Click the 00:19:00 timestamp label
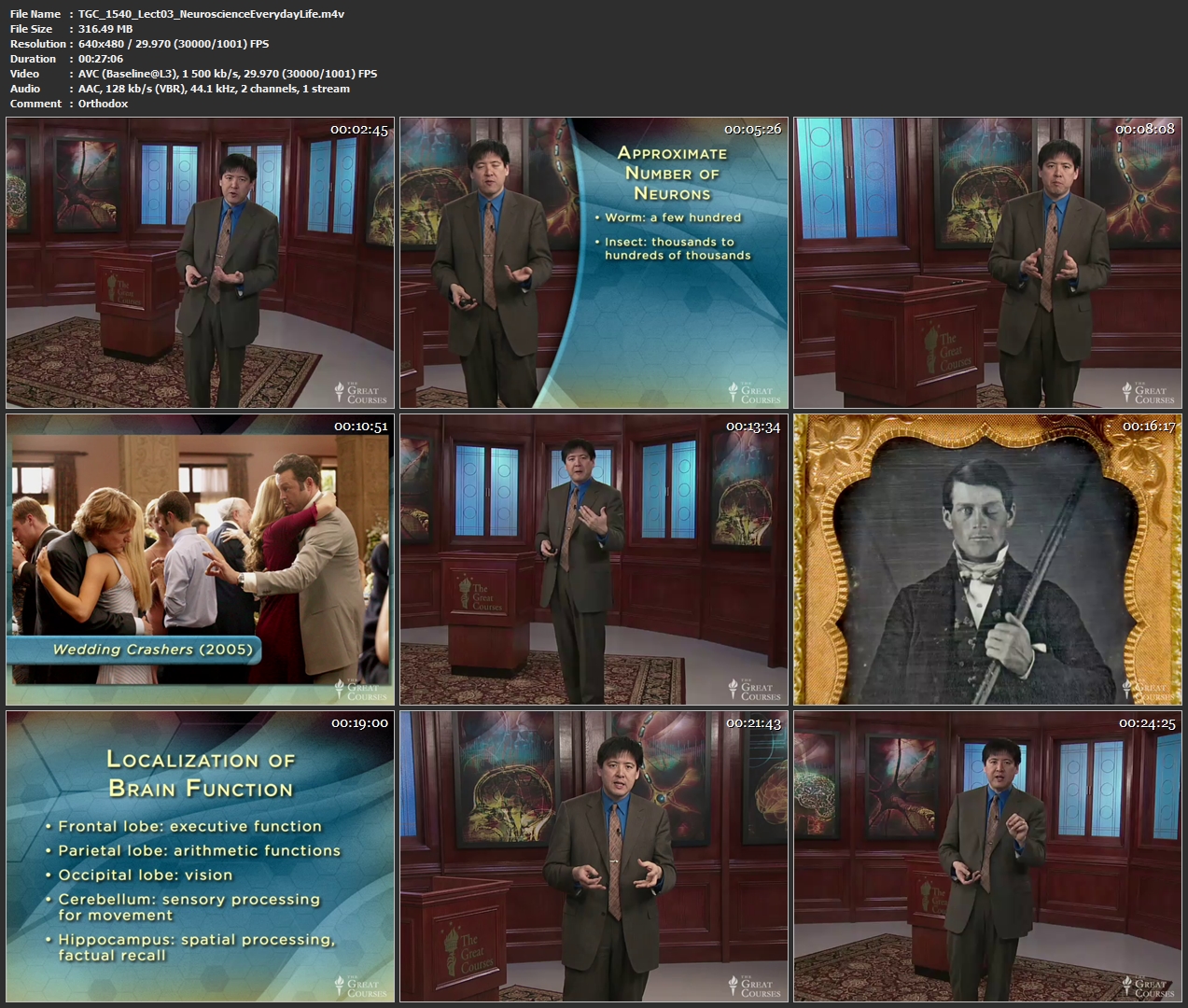The height and width of the screenshot is (1008, 1188). [x=359, y=723]
